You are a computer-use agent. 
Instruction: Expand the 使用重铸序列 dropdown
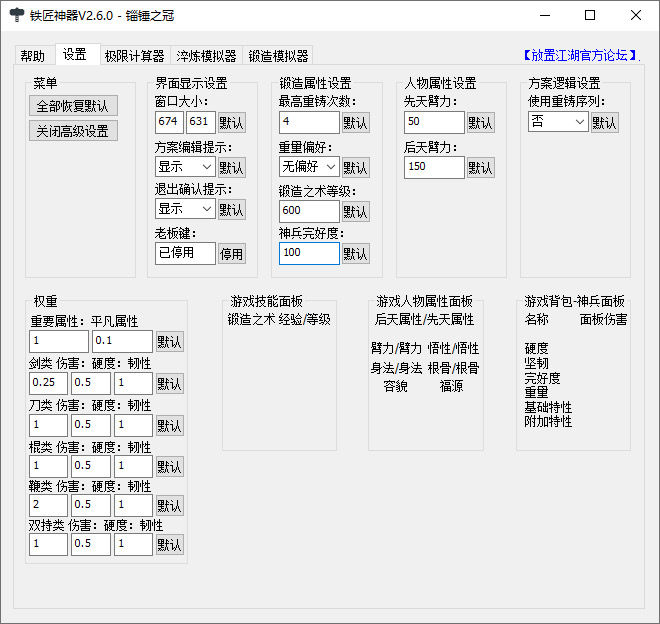click(558, 122)
